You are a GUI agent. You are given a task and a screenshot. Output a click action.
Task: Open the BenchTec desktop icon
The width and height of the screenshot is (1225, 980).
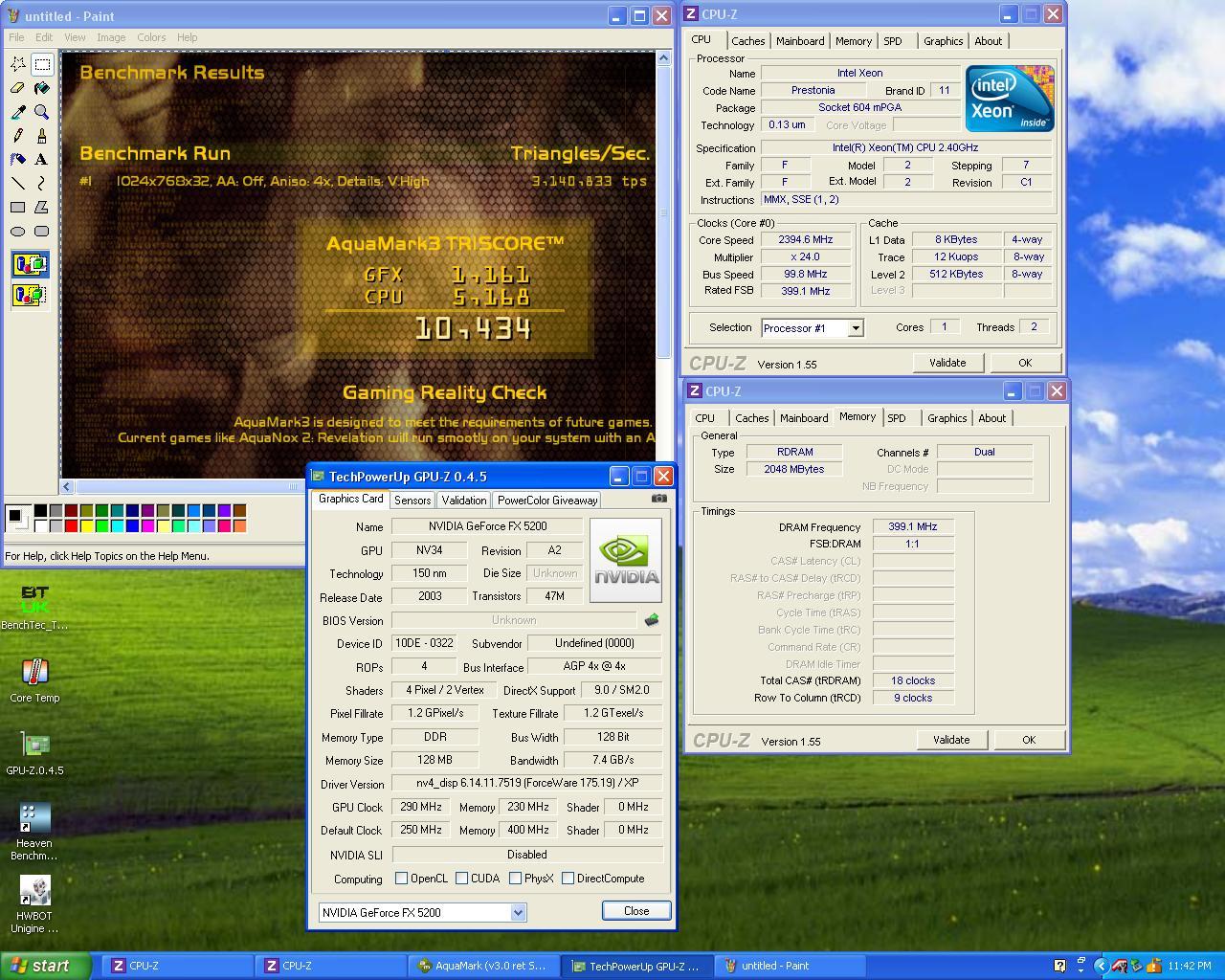click(34, 607)
